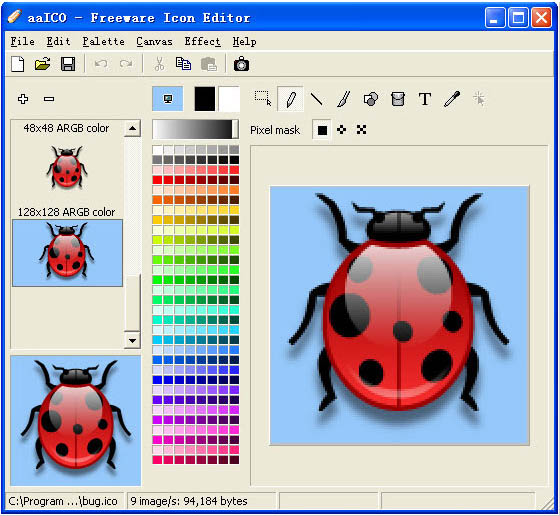
Task: Toggle the X-shaped Pixel mask option
Action: click(361, 130)
